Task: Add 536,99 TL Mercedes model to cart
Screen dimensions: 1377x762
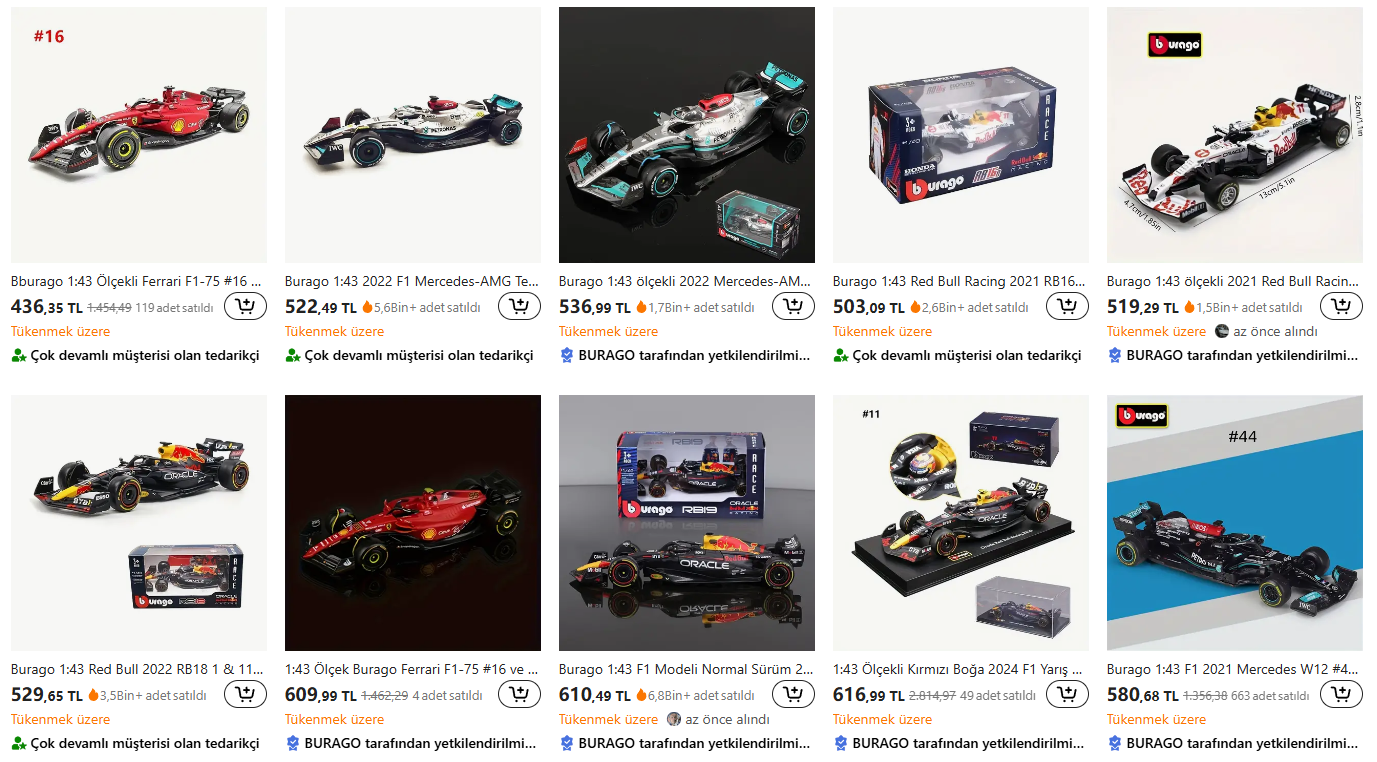Action: tap(793, 306)
